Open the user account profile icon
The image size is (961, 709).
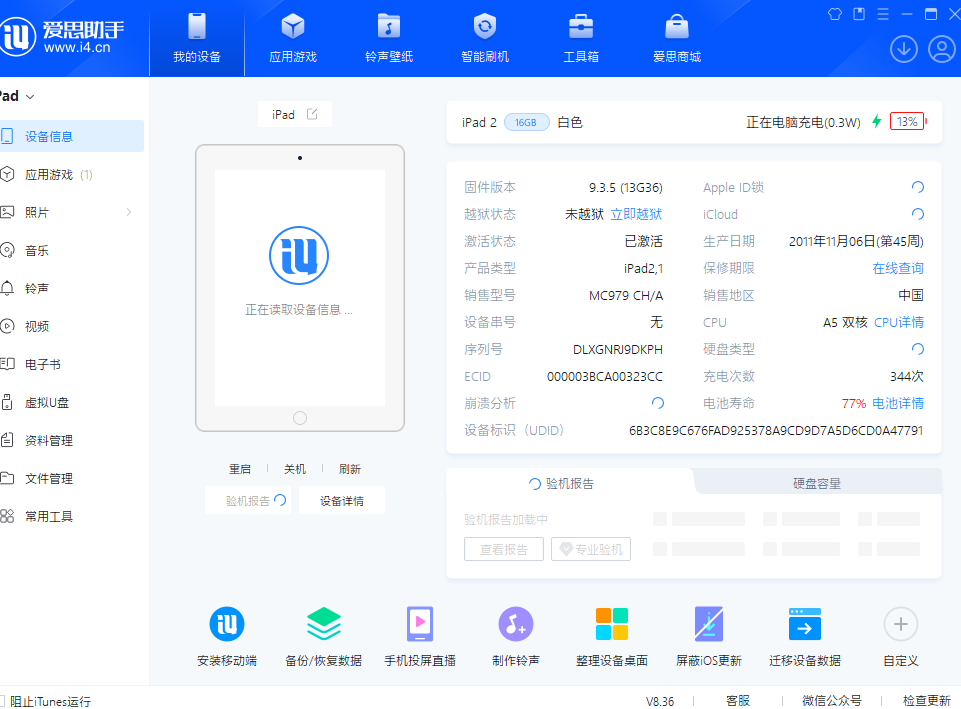pos(942,49)
